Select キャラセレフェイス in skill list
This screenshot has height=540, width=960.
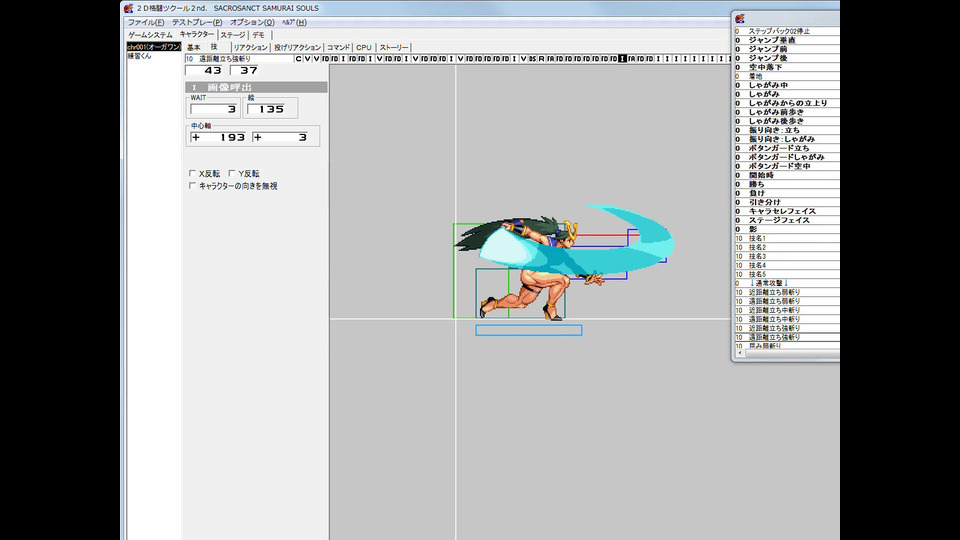787,211
